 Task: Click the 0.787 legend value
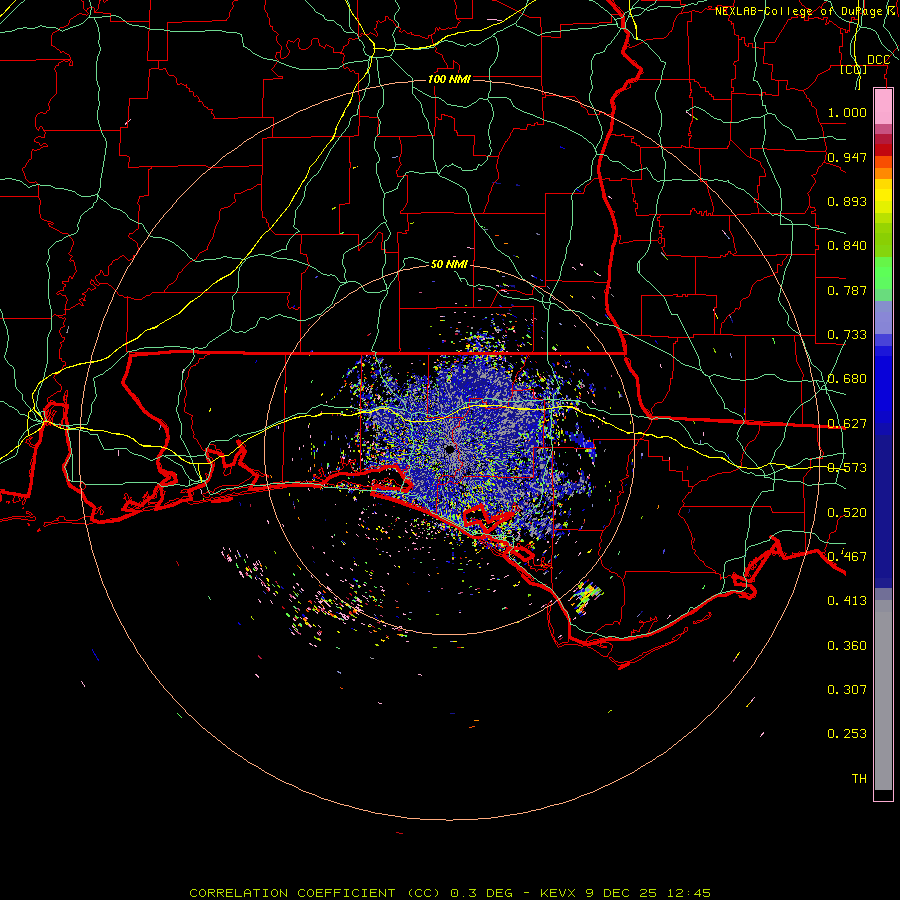pyautogui.click(x=847, y=290)
